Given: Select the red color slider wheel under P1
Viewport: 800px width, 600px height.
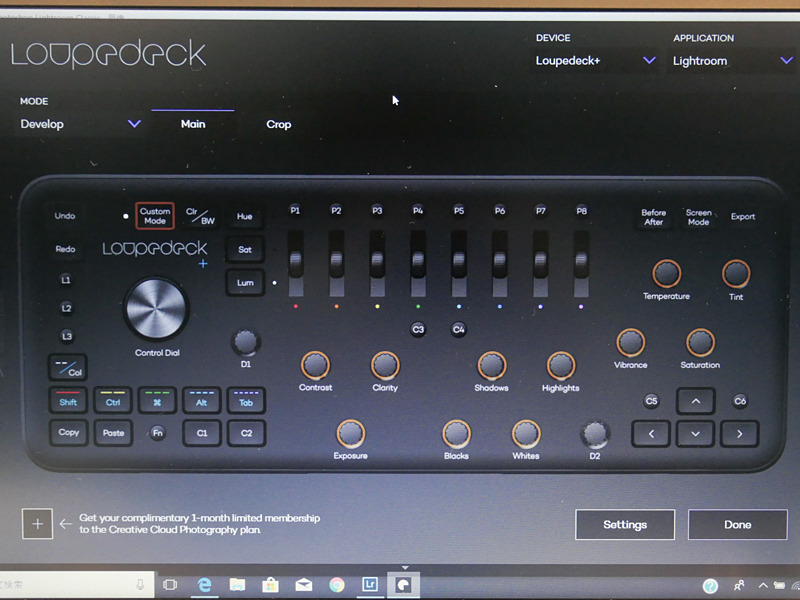Looking at the screenshot, I should tap(296, 263).
